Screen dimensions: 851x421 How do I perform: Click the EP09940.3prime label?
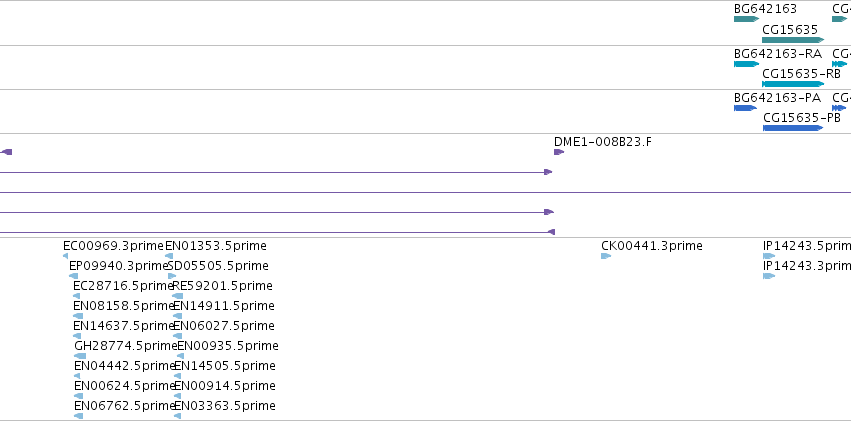tap(119, 266)
